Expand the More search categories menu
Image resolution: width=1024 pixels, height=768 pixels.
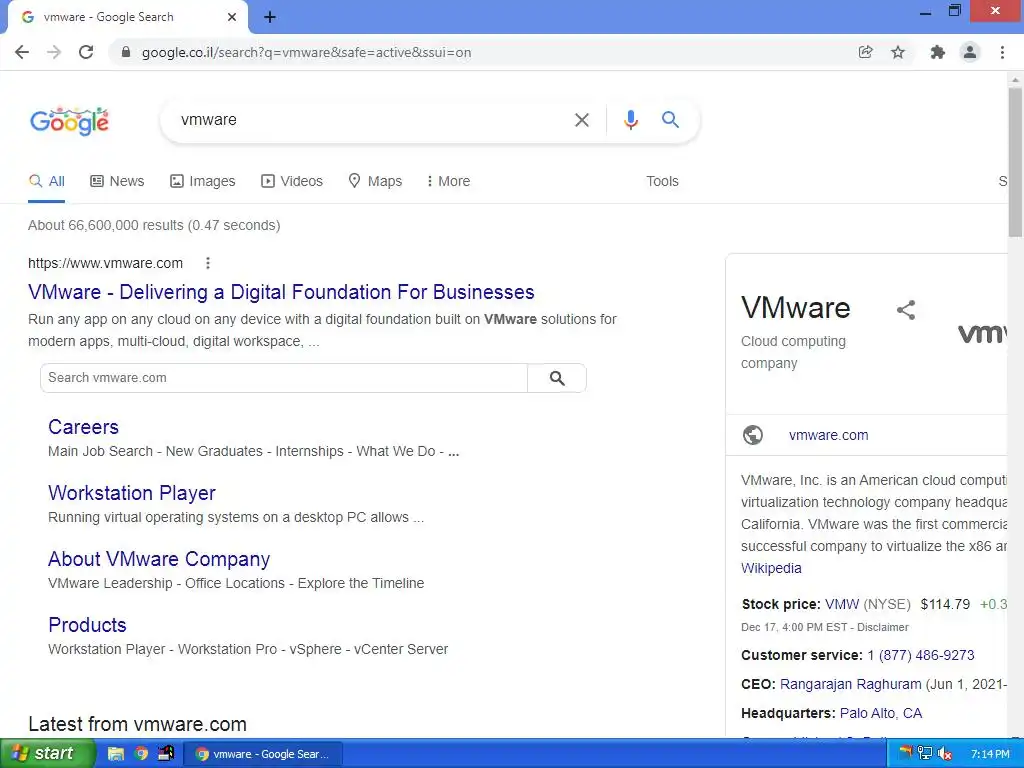448,182
